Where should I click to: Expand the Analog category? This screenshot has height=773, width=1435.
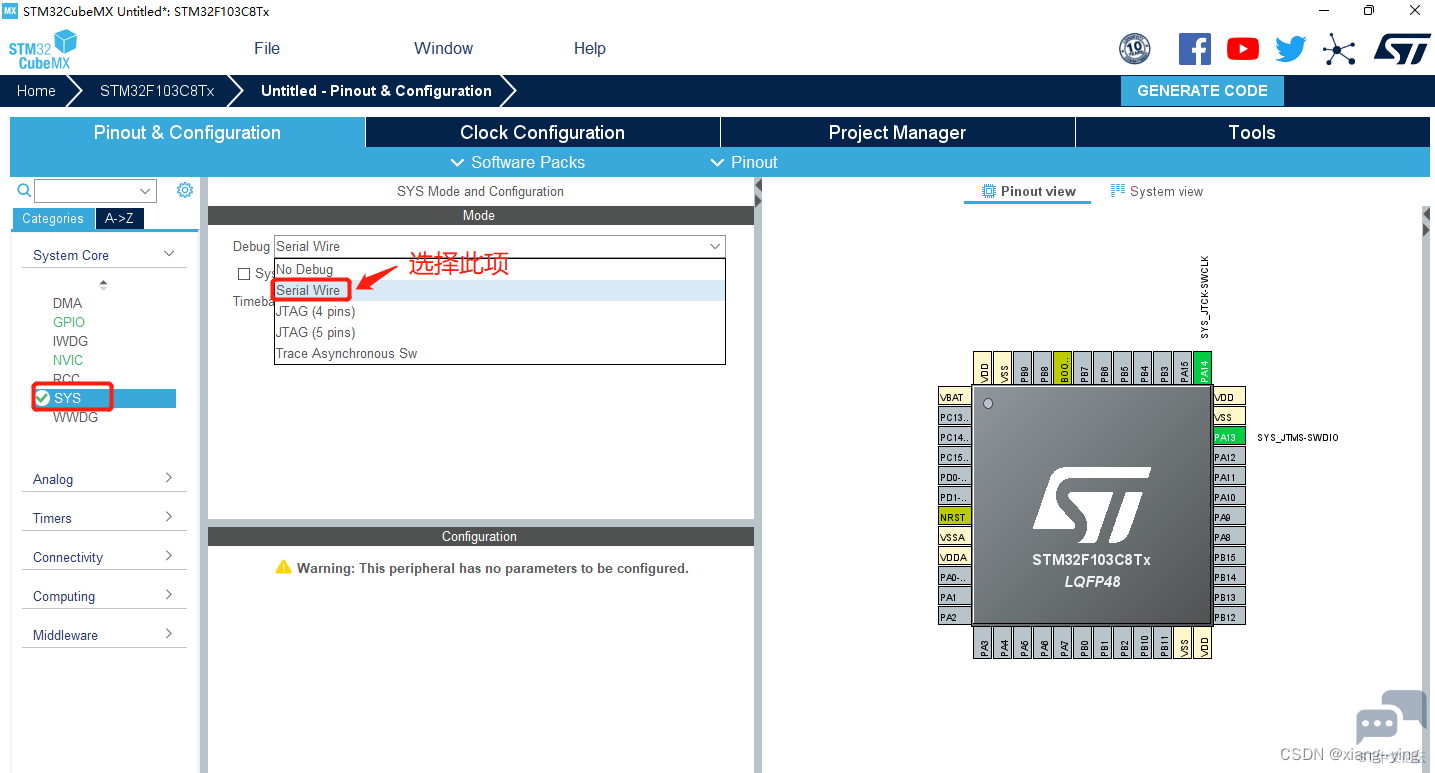[x=104, y=479]
